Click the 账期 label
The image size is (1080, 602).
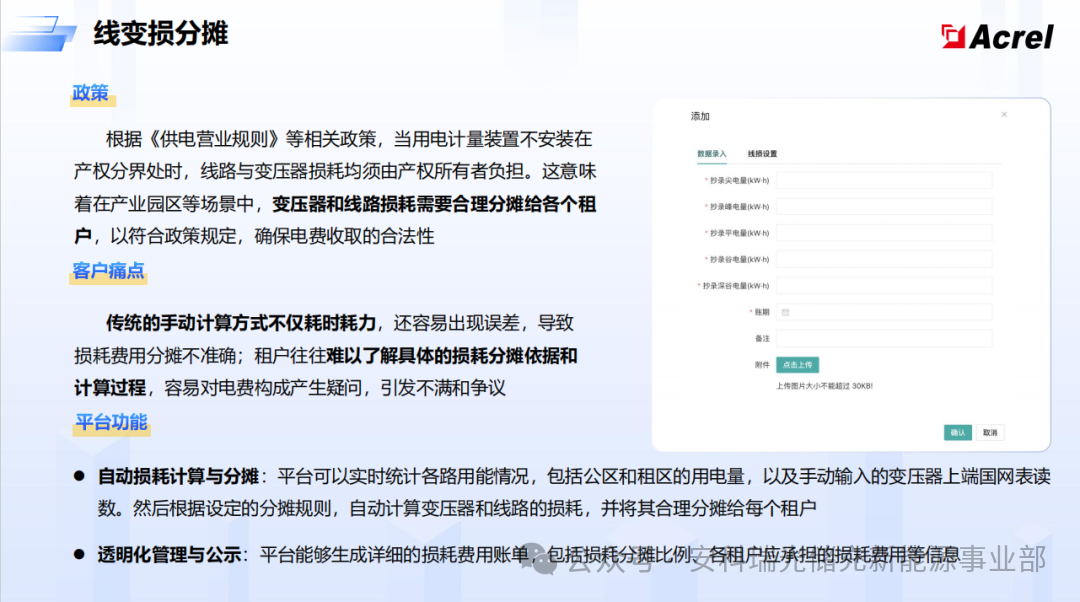click(x=760, y=312)
